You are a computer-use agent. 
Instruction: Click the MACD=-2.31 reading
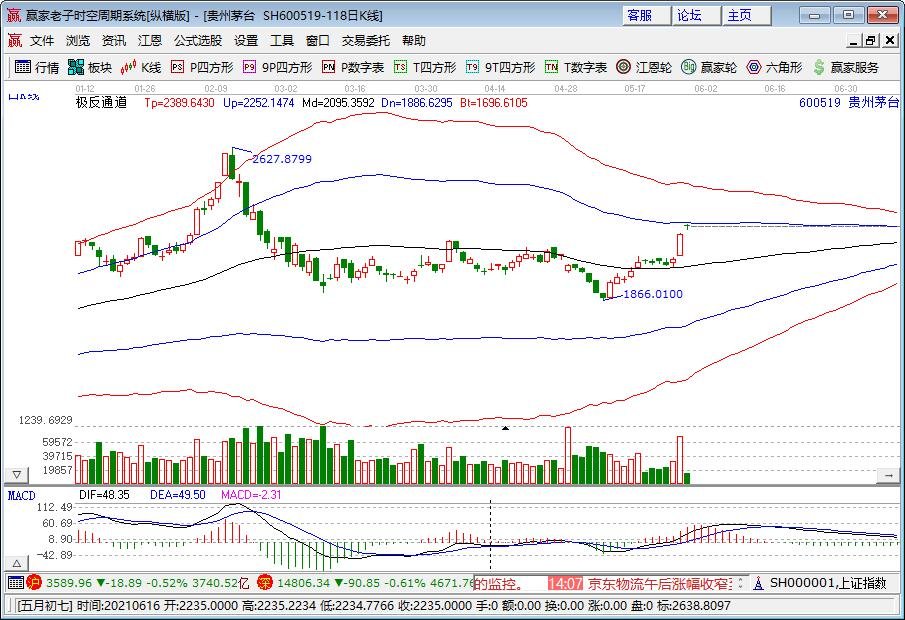point(251,495)
